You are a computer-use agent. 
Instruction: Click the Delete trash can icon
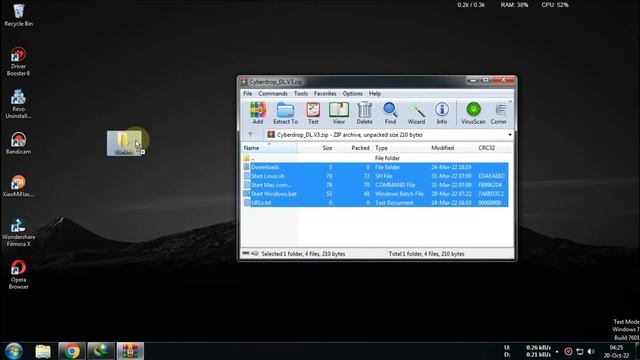tap(364, 113)
